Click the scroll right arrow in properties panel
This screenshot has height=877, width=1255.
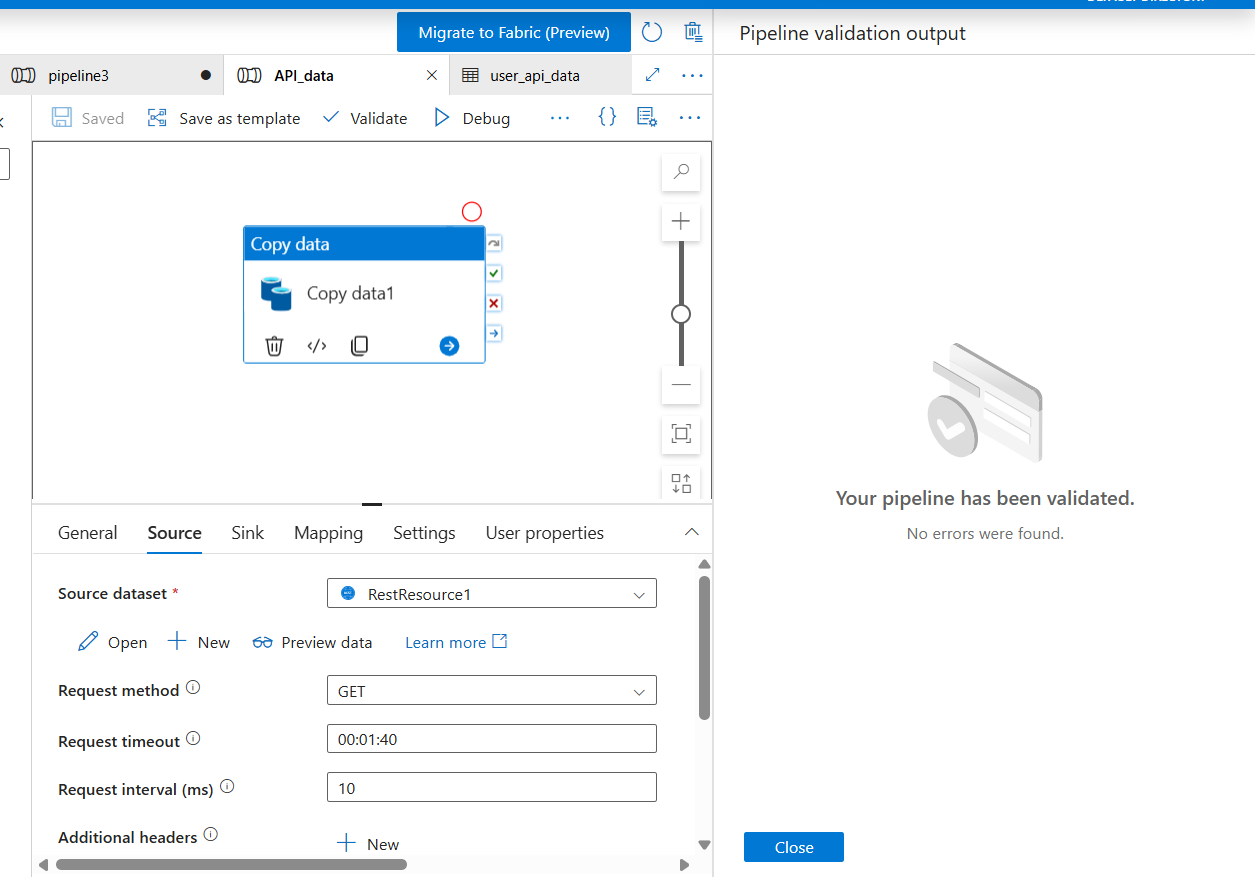pos(684,864)
